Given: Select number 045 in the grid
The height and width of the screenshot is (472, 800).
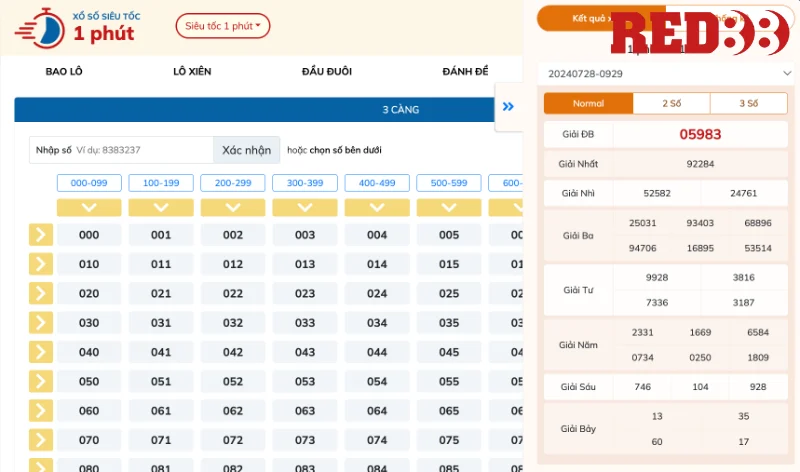Looking at the screenshot, I should (449, 352).
